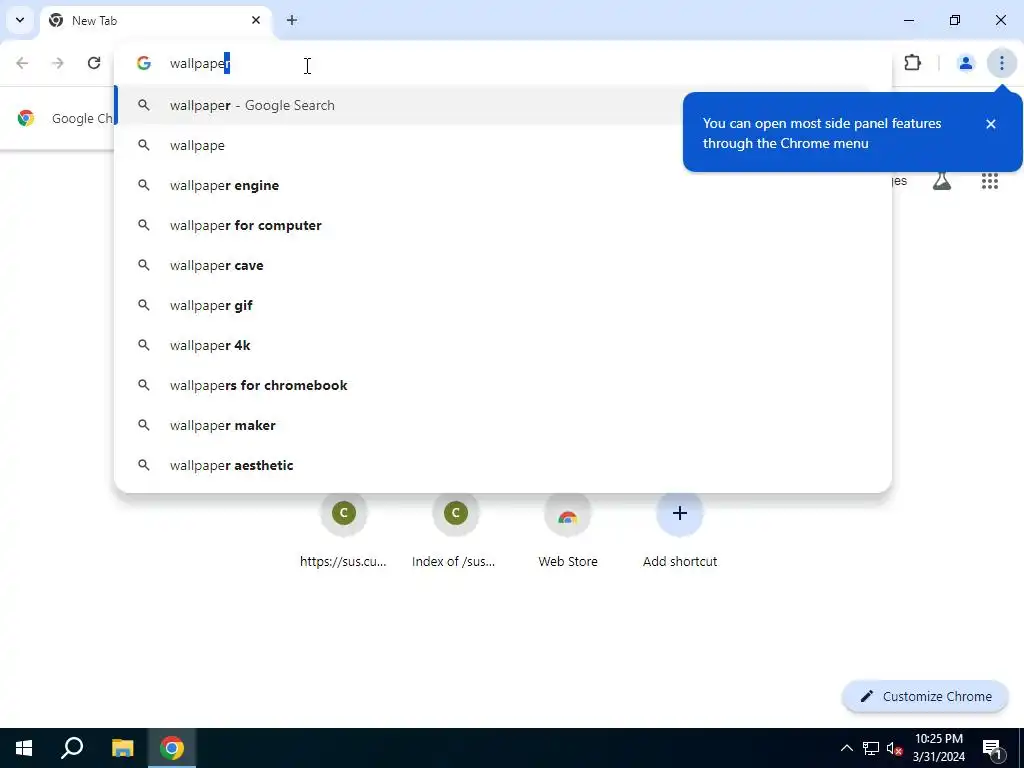Image resolution: width=1024 pixels, height=768 pixels.
Task: Dismiss the side panel tip bubble
Action: point(991,124)
